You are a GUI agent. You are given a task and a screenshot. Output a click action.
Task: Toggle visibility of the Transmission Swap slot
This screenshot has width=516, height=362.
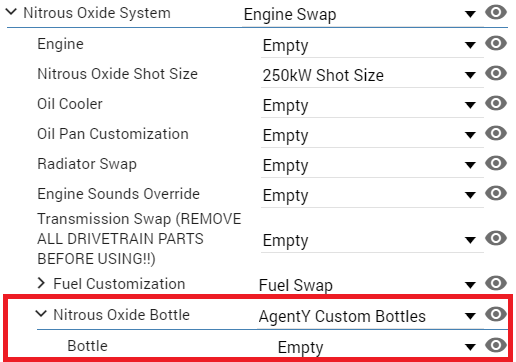pyautogui.click(x=496, y=238)
